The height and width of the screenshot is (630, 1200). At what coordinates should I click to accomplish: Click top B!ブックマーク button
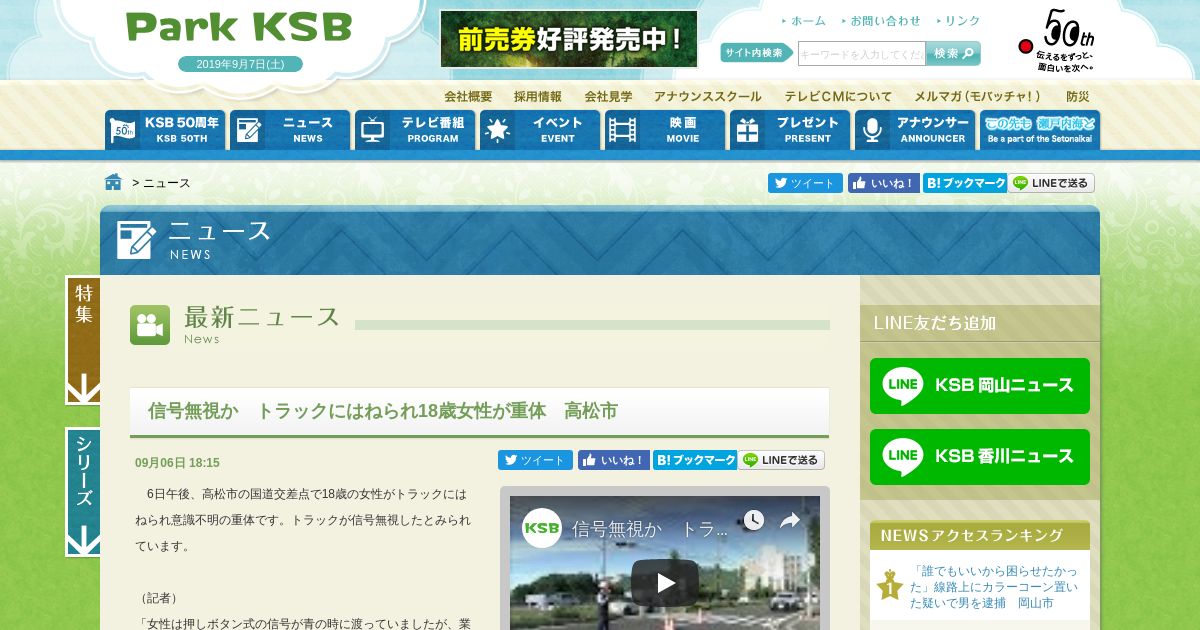click(965, 183)
